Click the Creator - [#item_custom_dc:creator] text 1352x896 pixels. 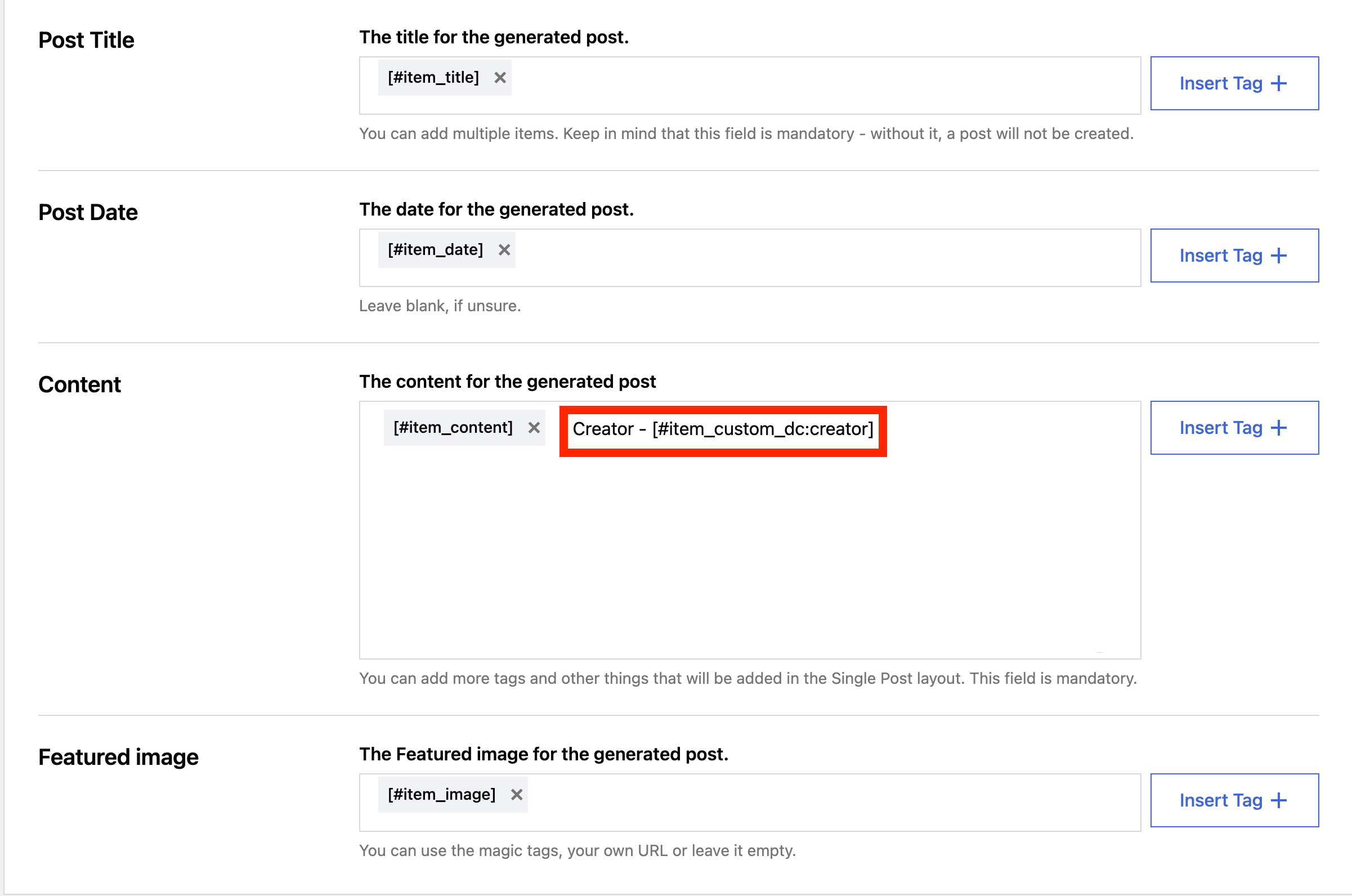point(722,429)
